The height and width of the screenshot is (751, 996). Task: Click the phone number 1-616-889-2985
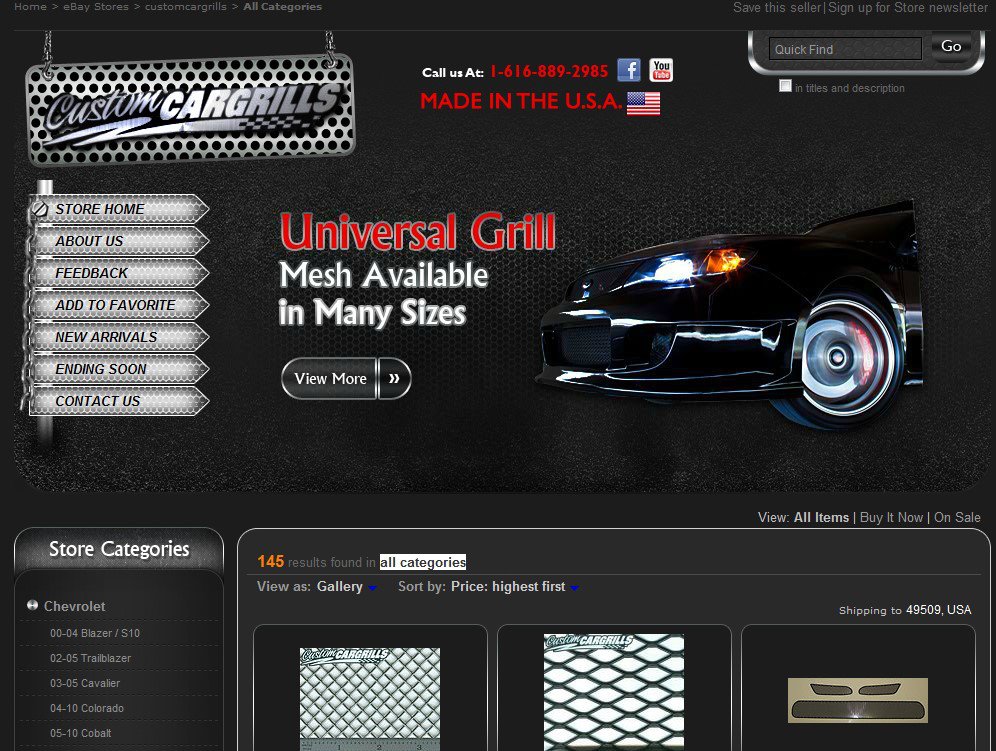[549, 71]
